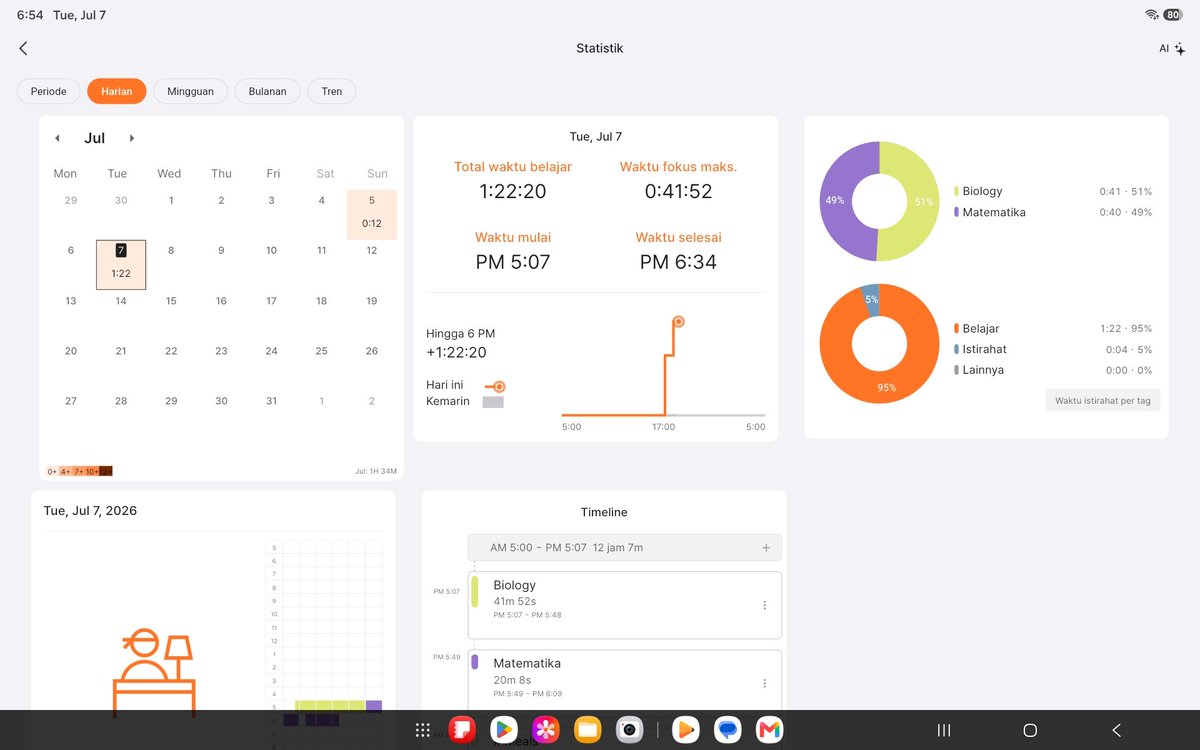The image size is (1200, 750).
Task: Click the purple Matematika donut segment
Action: pos(836,202)
